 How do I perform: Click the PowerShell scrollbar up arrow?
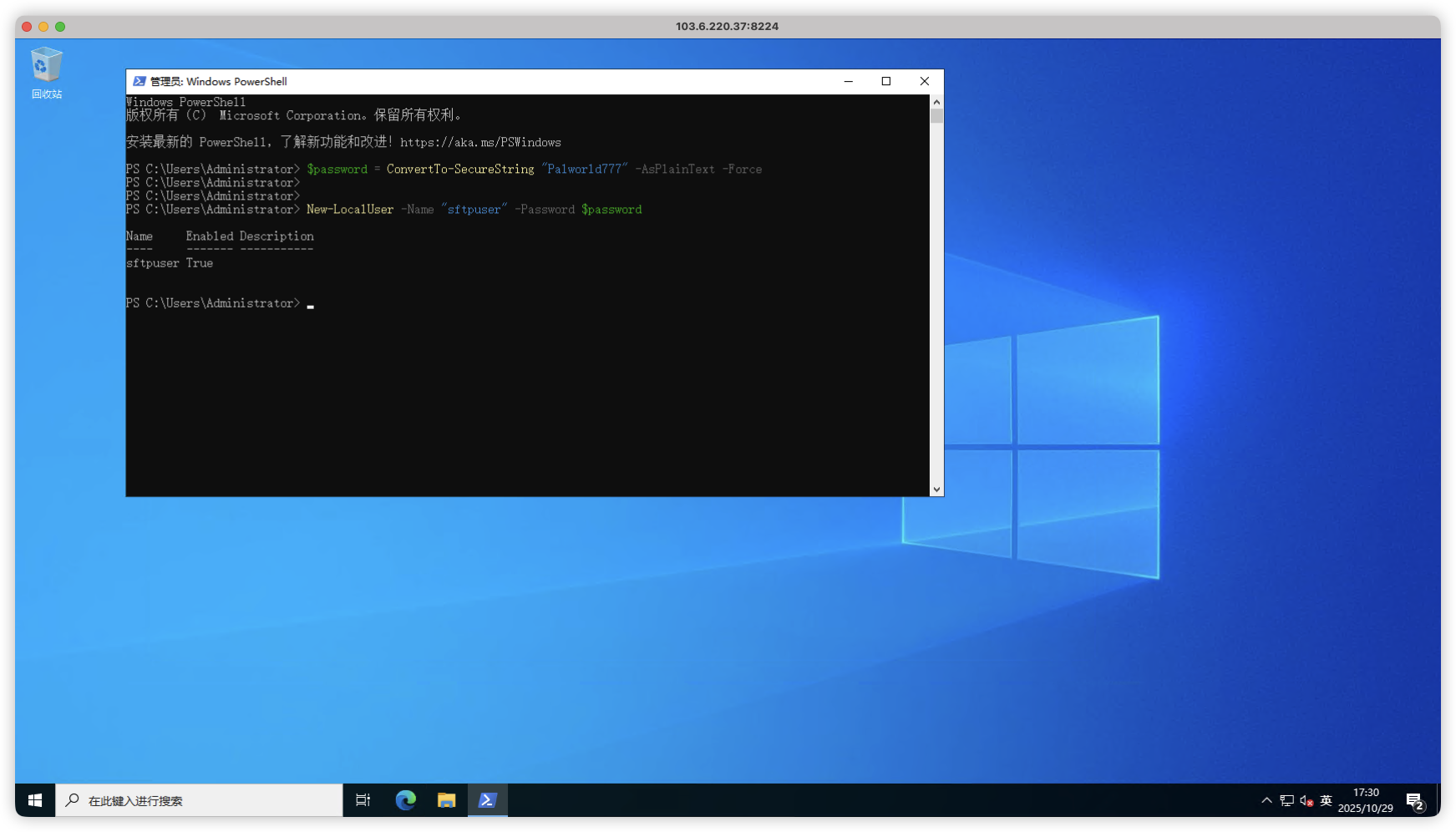click(936, 102)
